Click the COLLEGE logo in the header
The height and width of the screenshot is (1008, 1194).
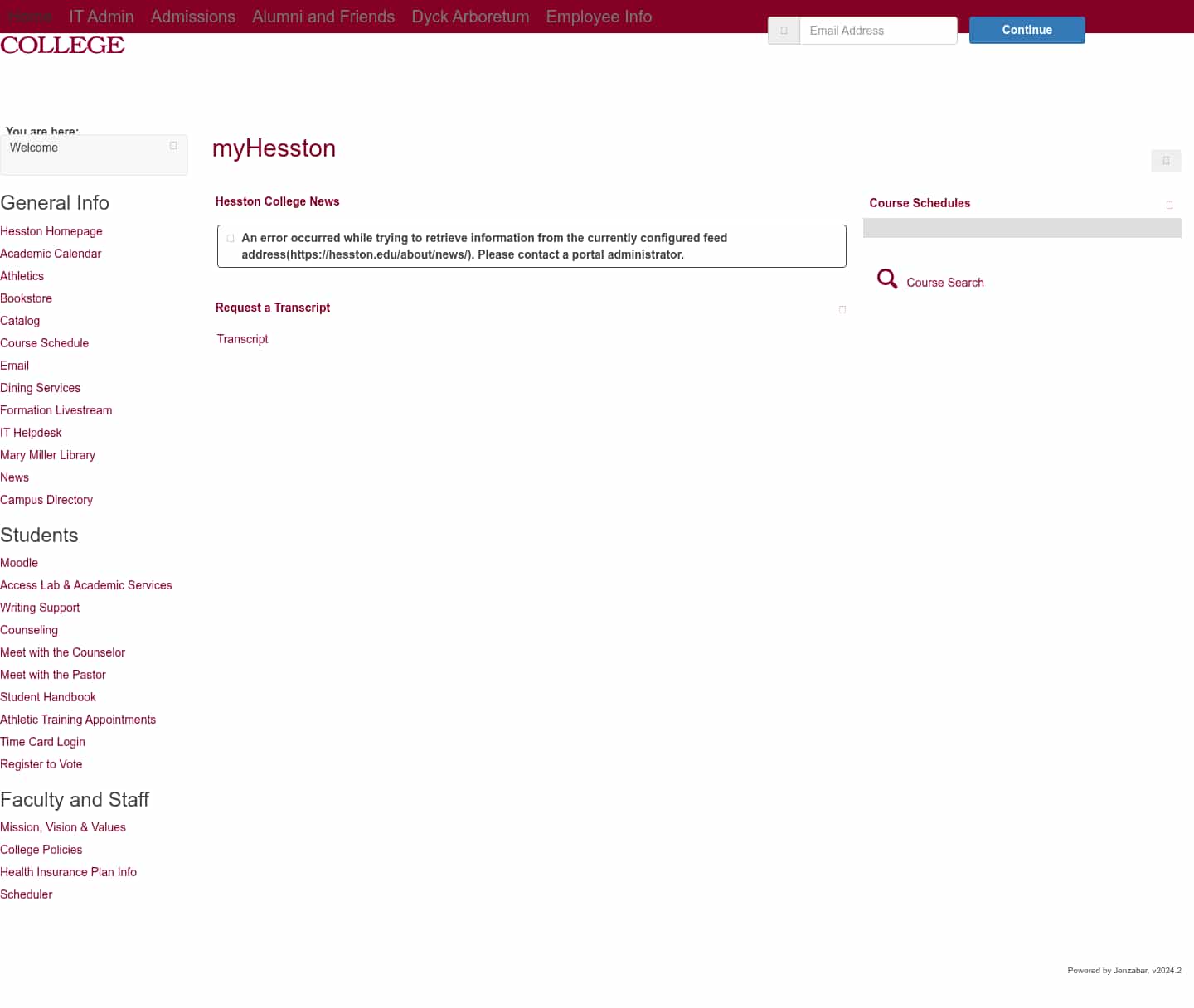pos(62,46)
